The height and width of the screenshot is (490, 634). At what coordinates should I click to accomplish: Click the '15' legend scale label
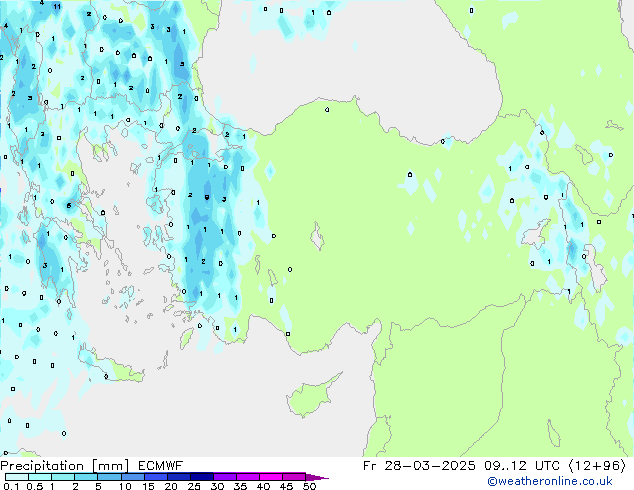click(x=148, y=486)
